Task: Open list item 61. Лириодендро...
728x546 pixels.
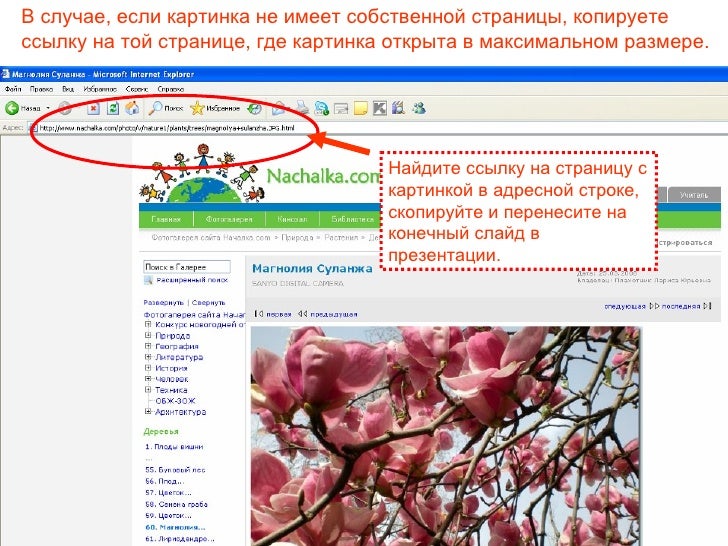Action: 180,539
